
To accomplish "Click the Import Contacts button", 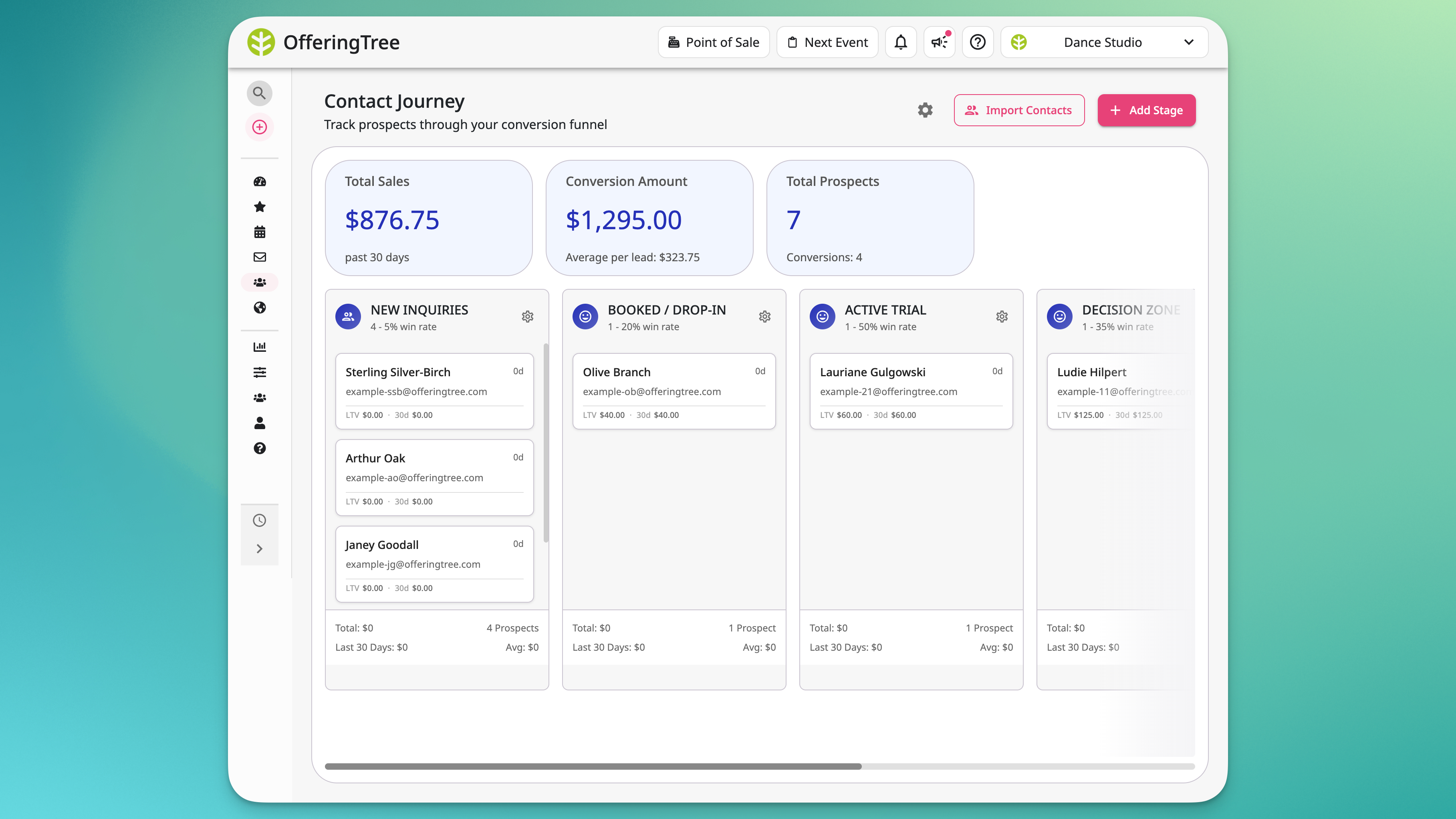I will click(1019, 110).
